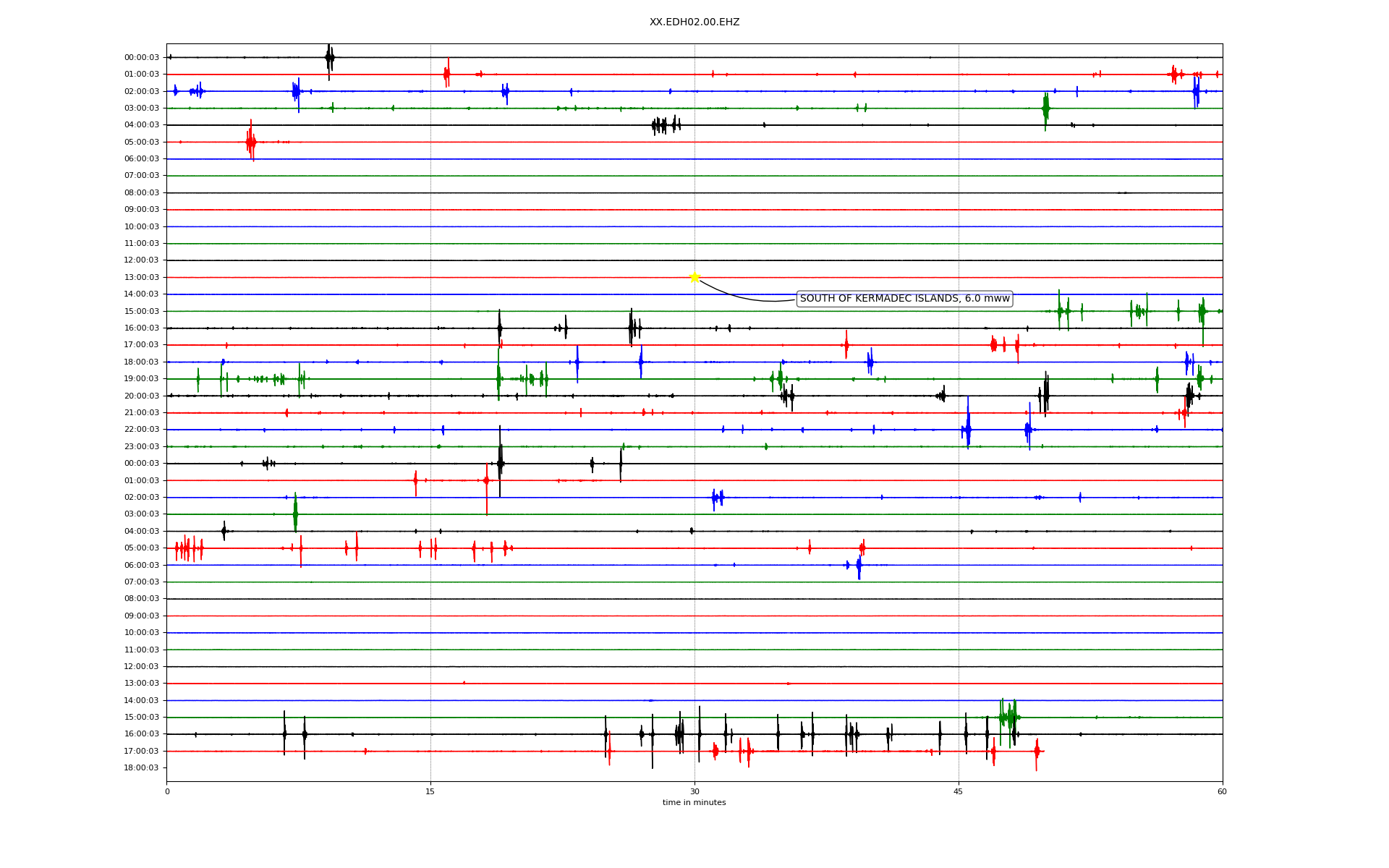Click the first 03:00:03 row label
Image resolution: width=1389 pixels, height=868 pixels.
click(x=142, y=109)
